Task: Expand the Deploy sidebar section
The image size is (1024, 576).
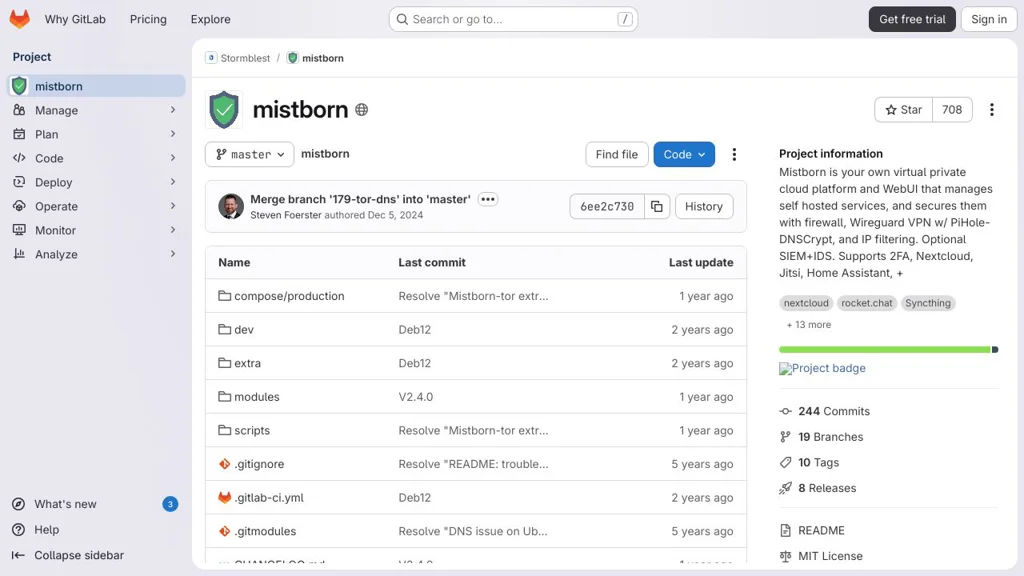Action: (x=96, y=182)
